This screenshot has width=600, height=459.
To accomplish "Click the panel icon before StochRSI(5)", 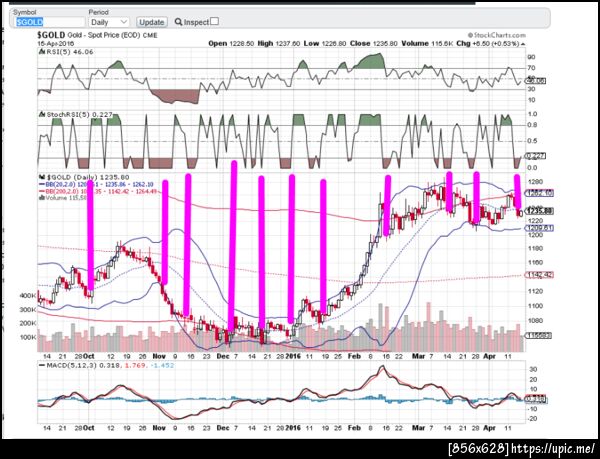I will click(x=40, y=114).
